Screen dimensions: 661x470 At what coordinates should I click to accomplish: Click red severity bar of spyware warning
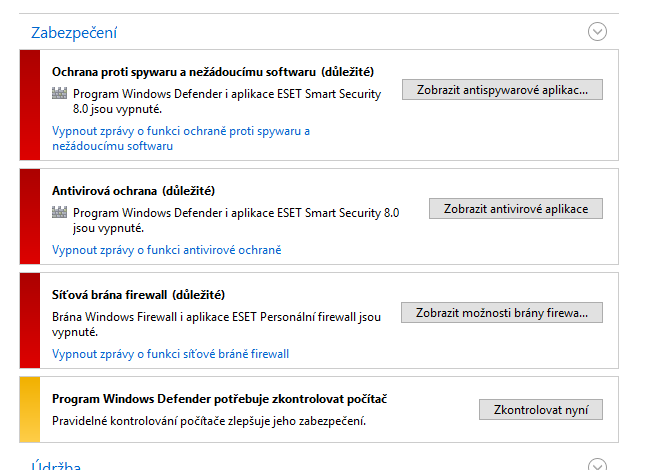(29, 105)
